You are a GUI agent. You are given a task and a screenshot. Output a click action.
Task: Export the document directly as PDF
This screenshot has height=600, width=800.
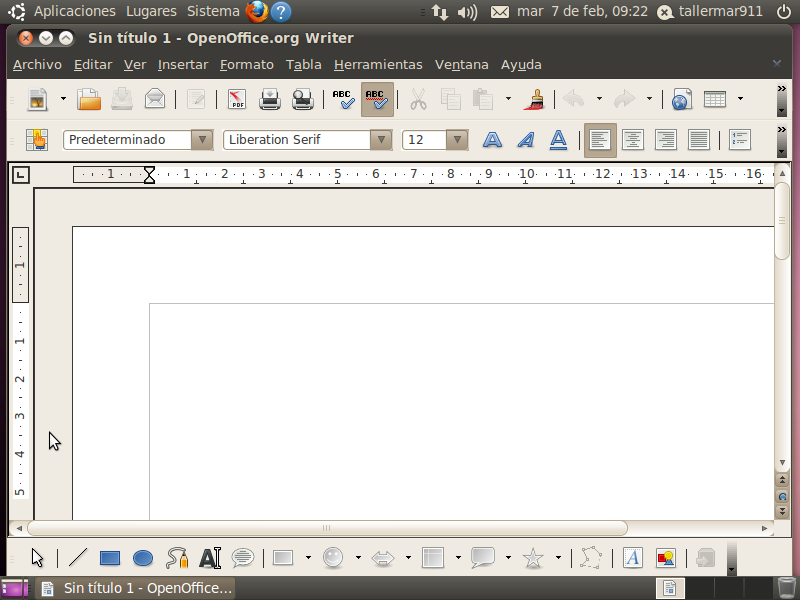click(x=237, y=99)
